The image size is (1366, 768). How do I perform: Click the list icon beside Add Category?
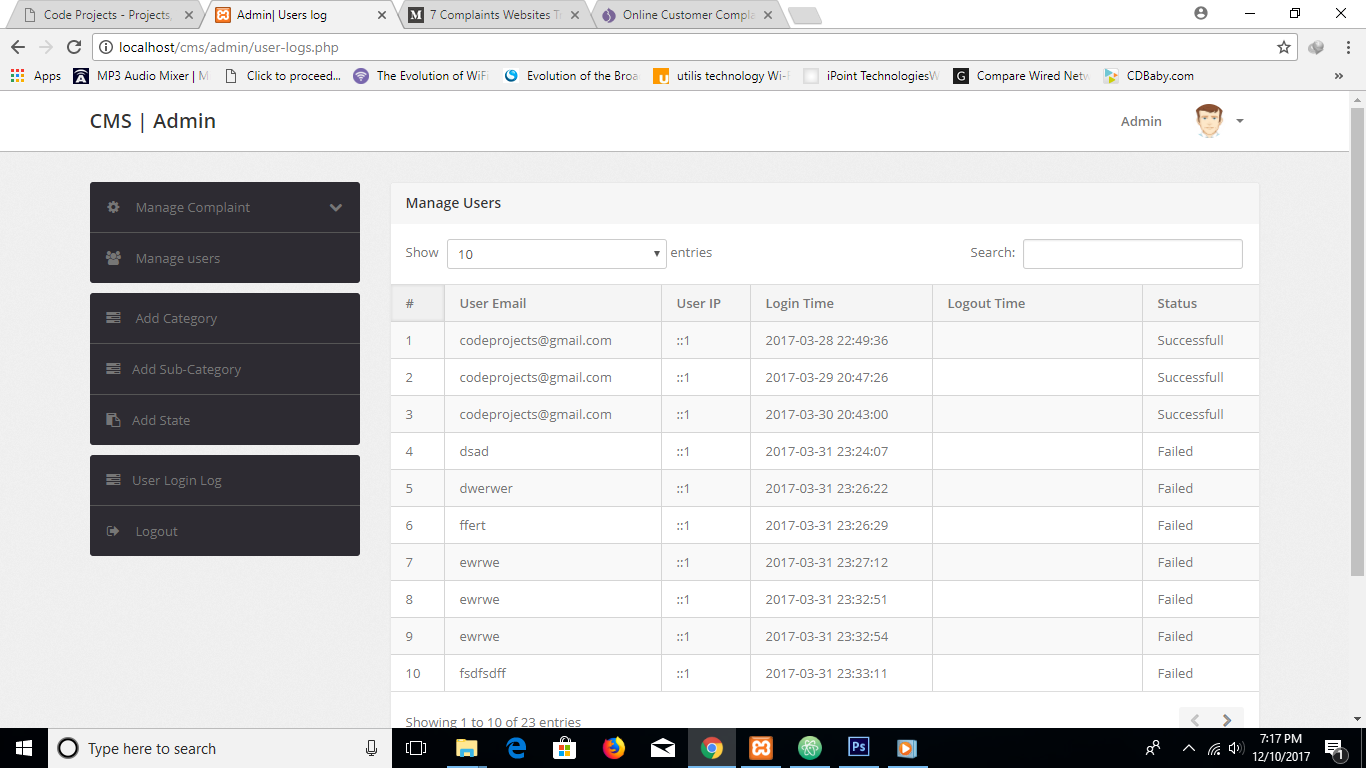tap(113, 317)
